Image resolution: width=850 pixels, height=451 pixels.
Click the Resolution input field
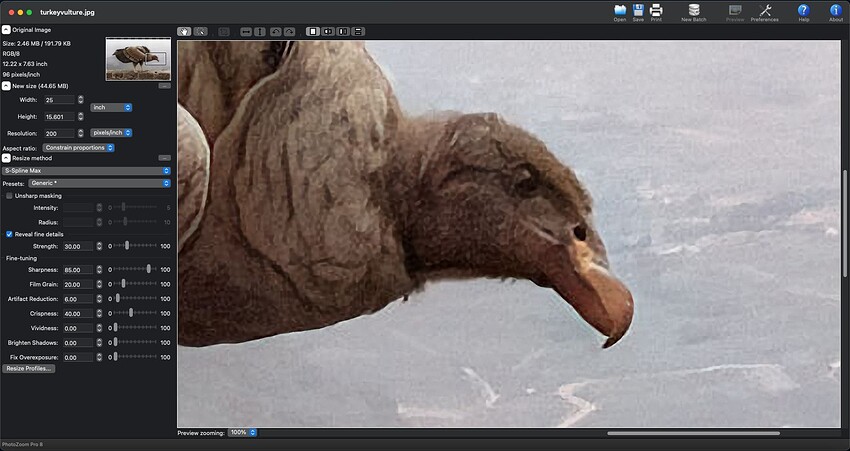click(x=60, y=133)
